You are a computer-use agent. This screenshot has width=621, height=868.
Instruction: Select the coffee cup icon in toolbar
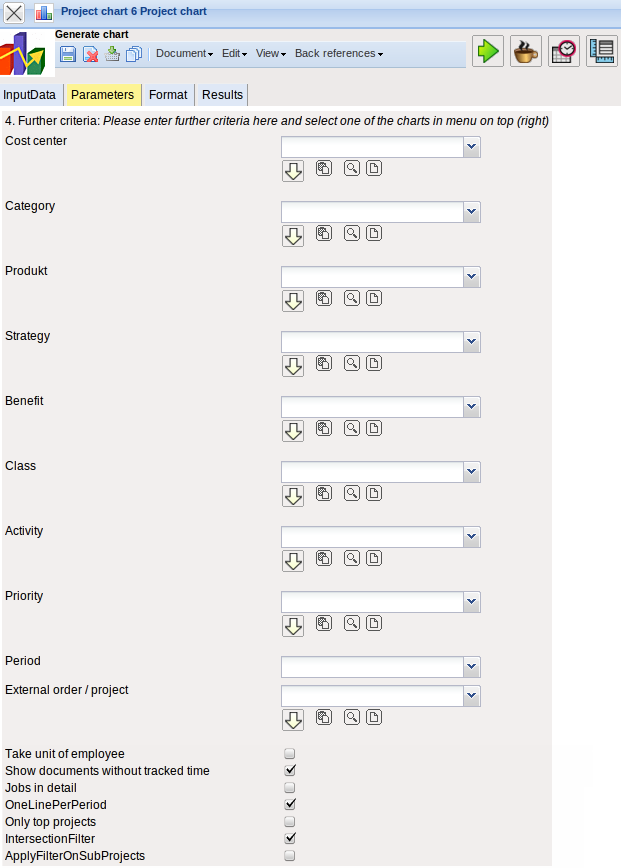pyautogui.click(x=525, y=51)
